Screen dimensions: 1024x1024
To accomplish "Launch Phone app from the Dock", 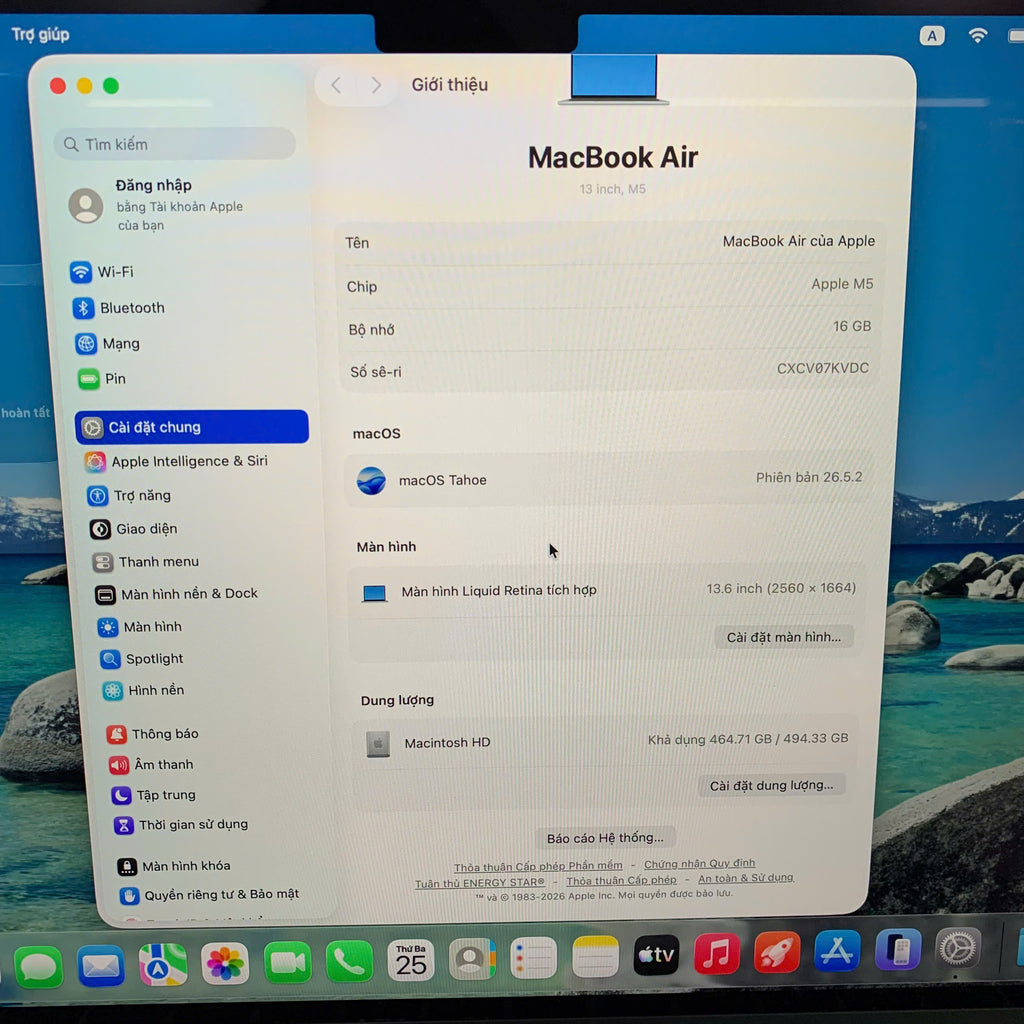I will 349,960.
